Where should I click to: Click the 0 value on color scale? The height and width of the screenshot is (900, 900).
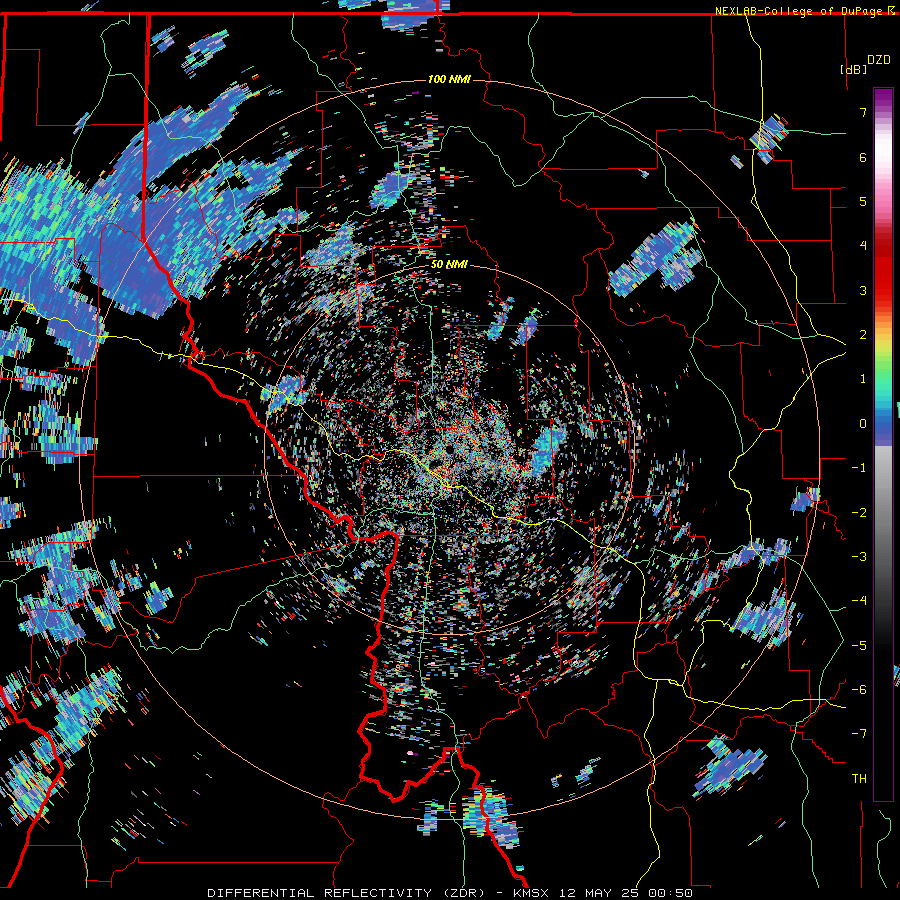863,424
